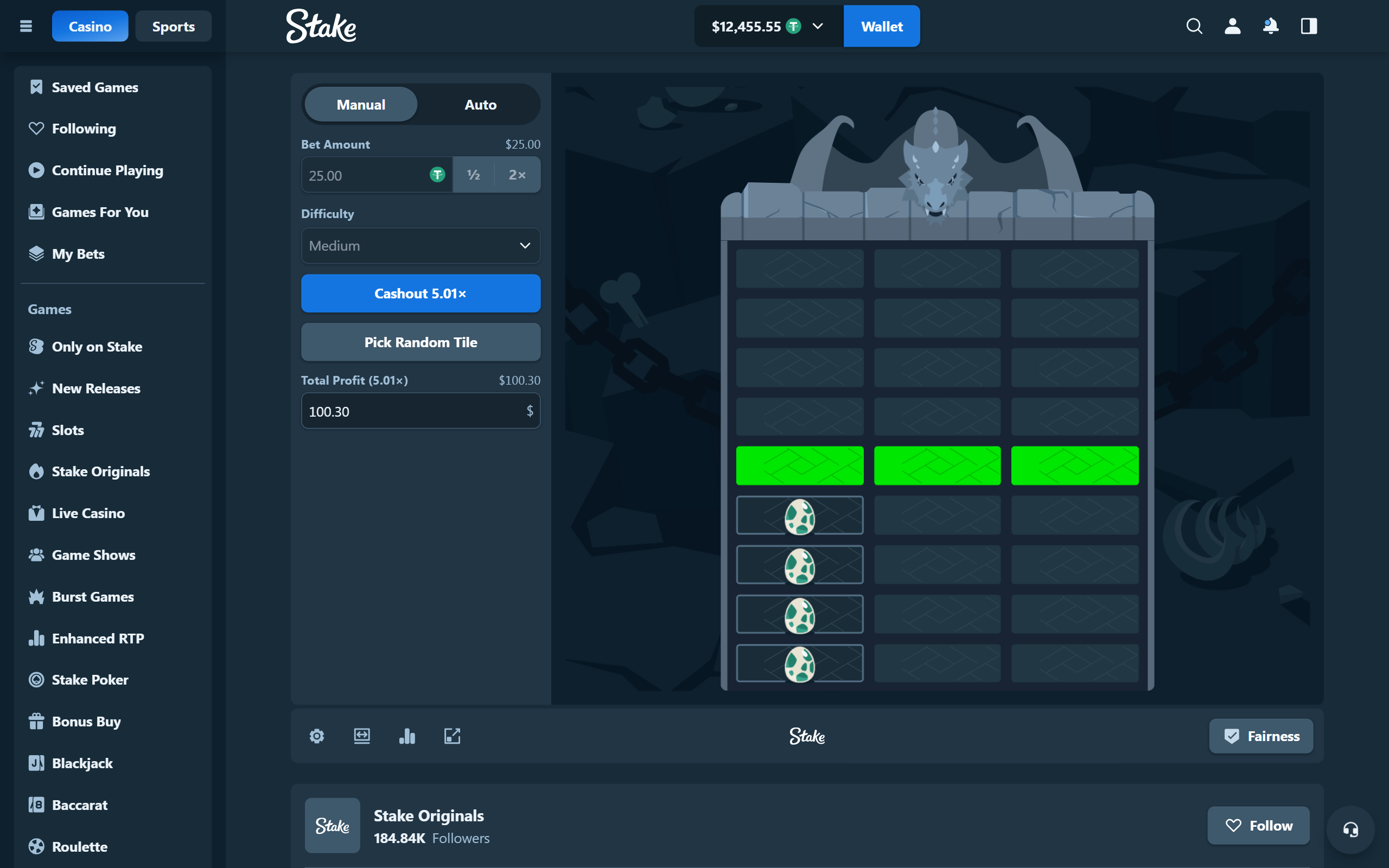The image size is (1389, 868).
Task: Select the Casino tab
Action: (x=90, y=27)
